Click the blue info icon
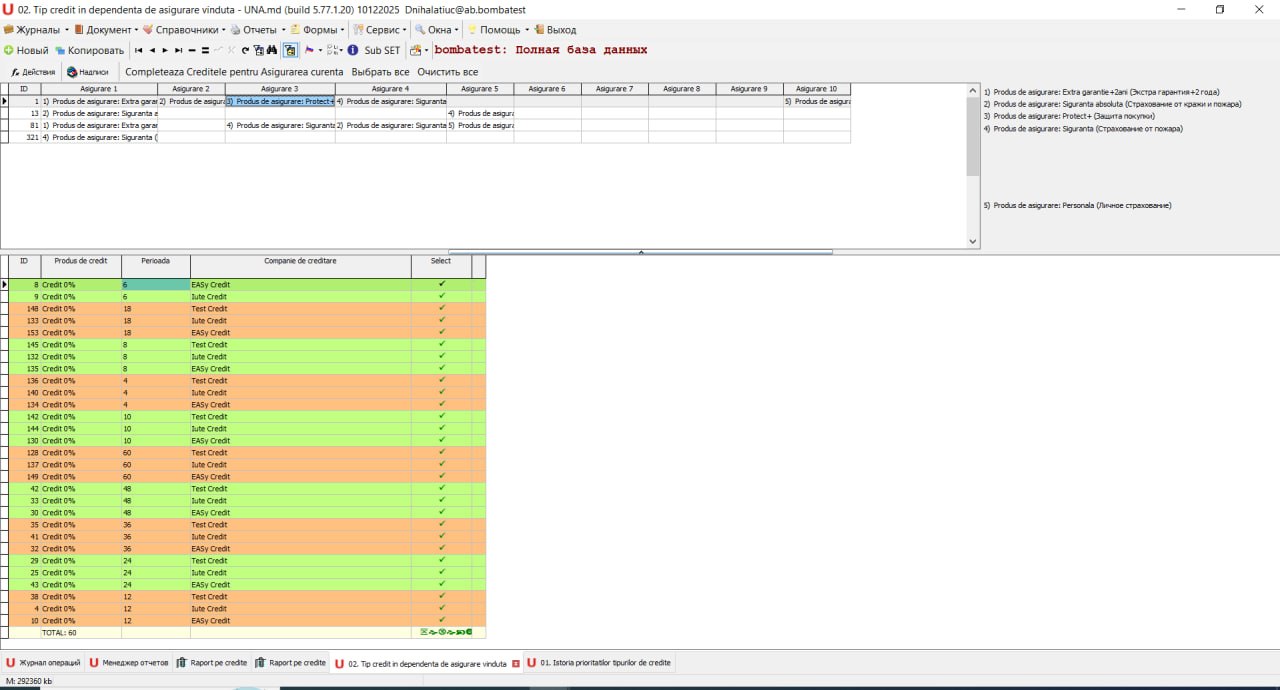The image size is (1280, 690). point(353,50)
